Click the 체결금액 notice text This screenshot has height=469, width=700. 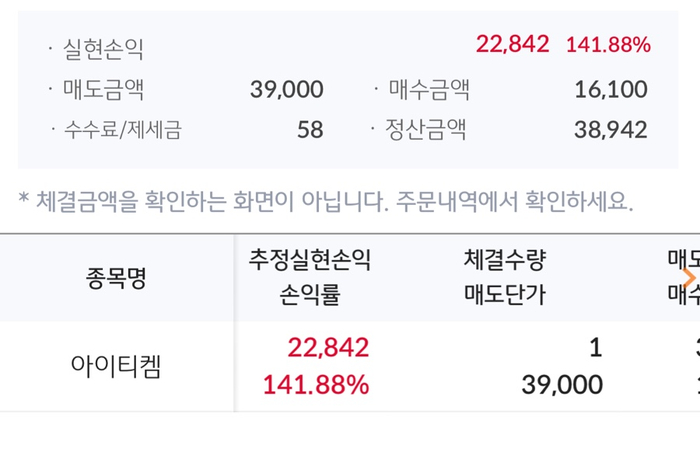pyautogui.click(x=326, y=201)
